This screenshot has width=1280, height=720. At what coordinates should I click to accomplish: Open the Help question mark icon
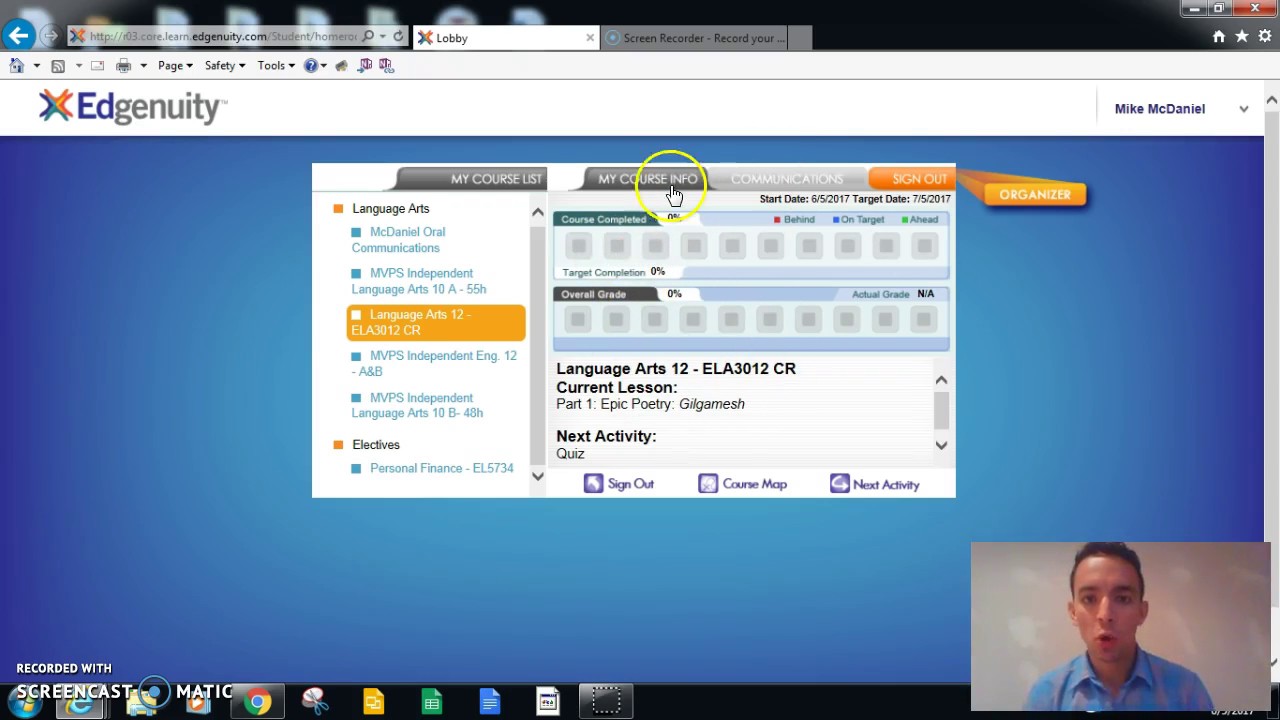311,66
